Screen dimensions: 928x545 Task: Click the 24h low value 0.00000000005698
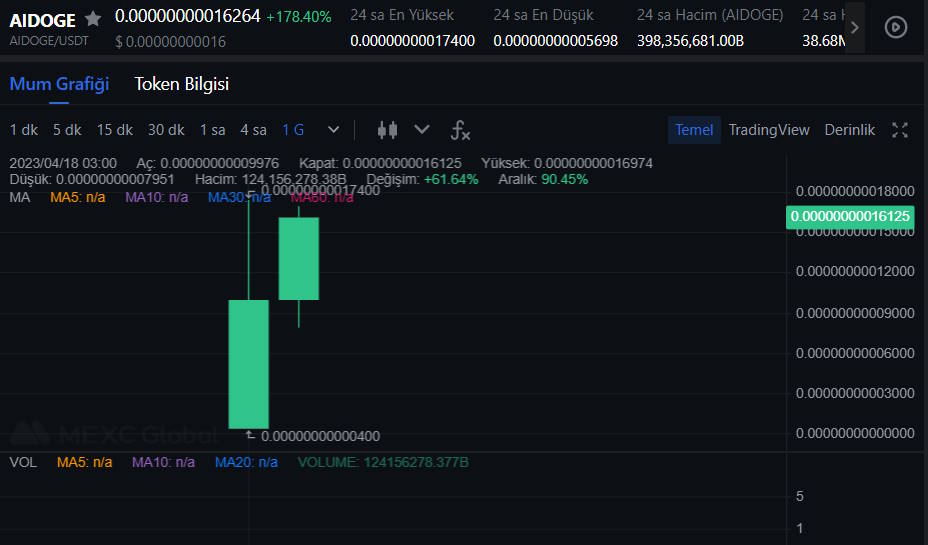(556, 41)
